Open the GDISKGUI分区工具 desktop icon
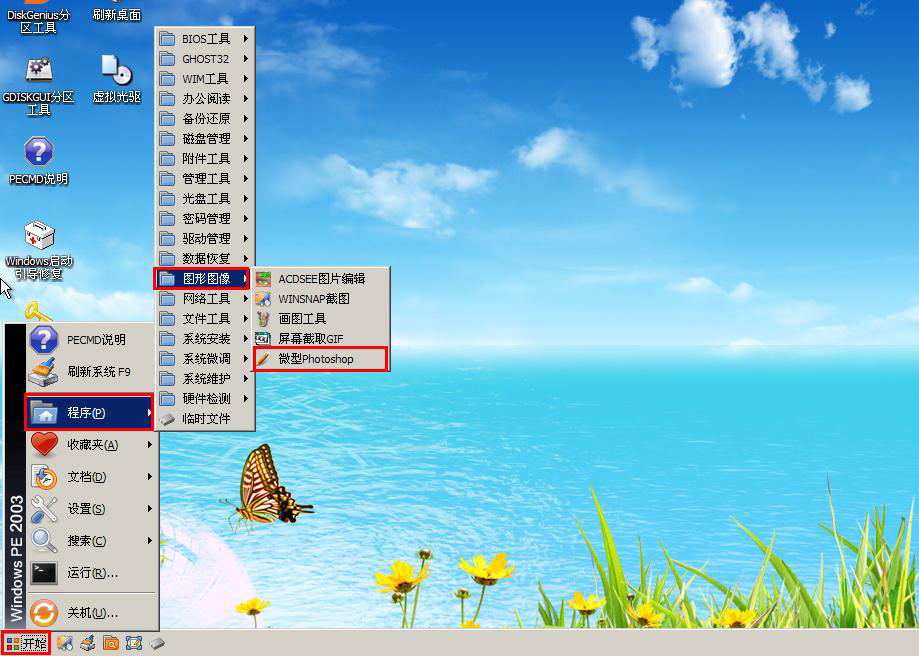The width and height of the screenshot is (919, 656). pyautogui.click(x=38, y=86)
